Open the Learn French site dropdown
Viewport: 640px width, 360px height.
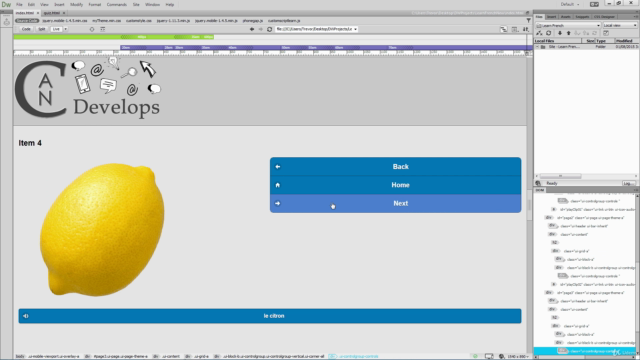click(x=568, y=25)
